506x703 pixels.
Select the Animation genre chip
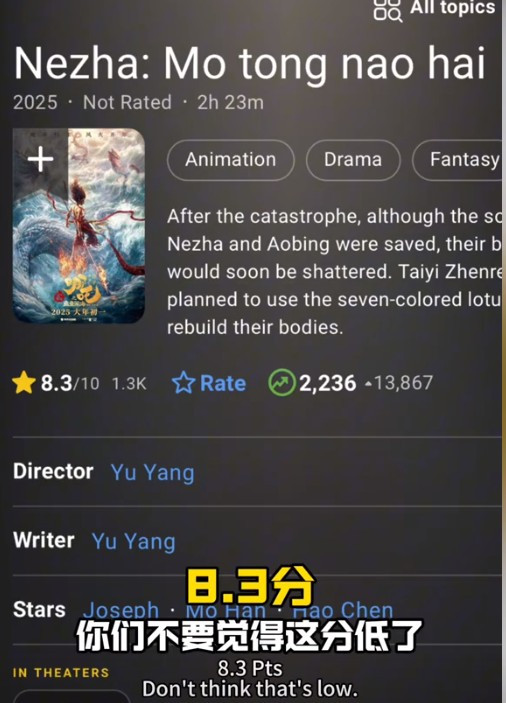(231, 160)
